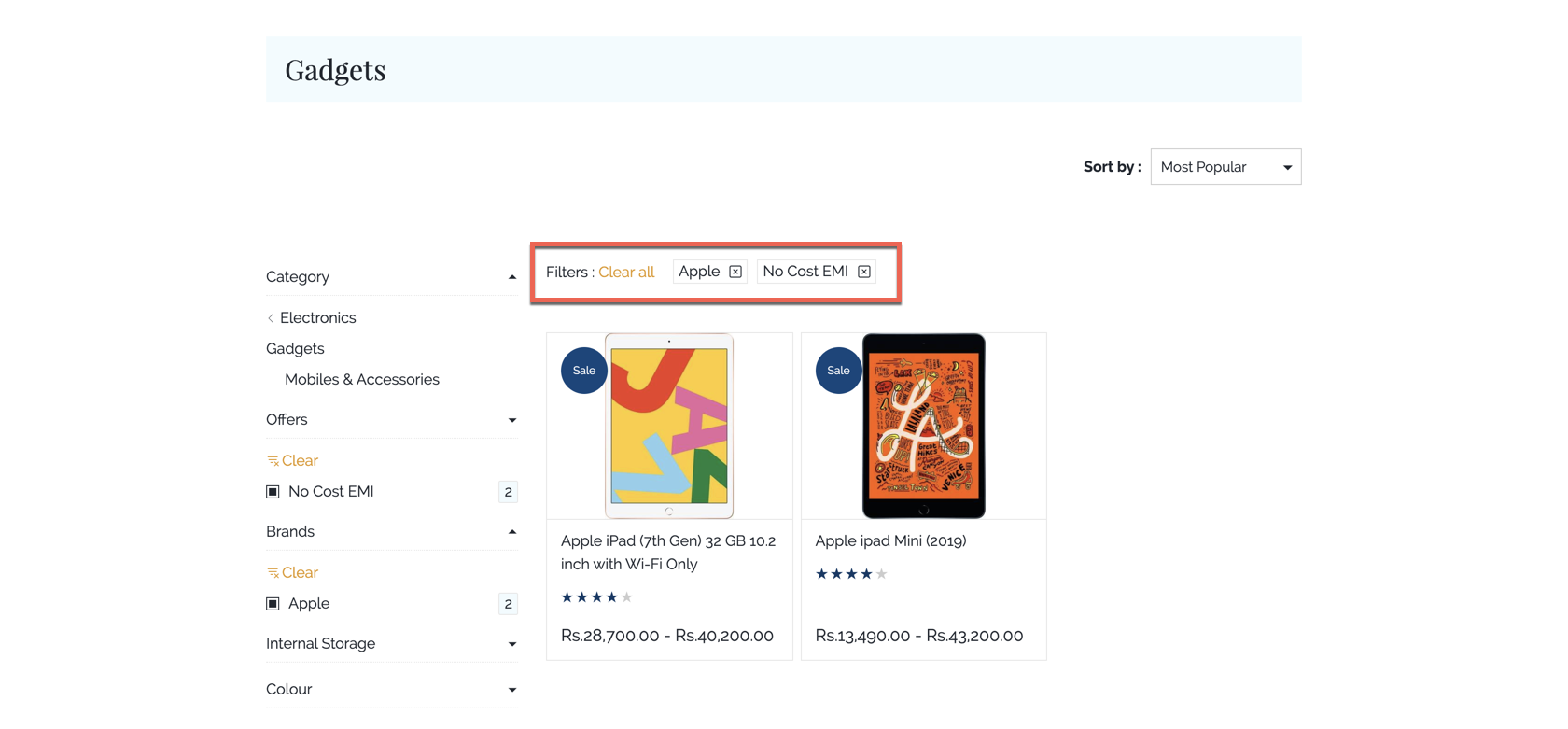This screenshot has height=729, width=1568.
Task: Expand the Internal Storage filter section
Action: [511, 644]
